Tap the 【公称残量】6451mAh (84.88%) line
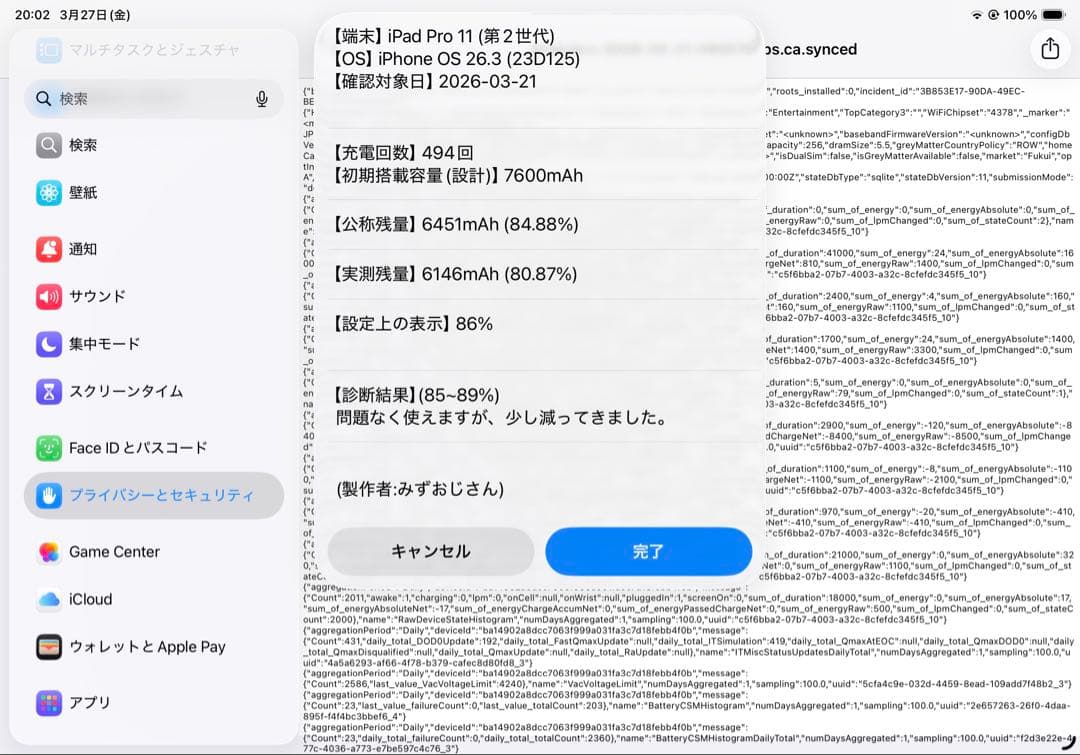Viewport: 1080px width, 755px height. click(456, 225)
